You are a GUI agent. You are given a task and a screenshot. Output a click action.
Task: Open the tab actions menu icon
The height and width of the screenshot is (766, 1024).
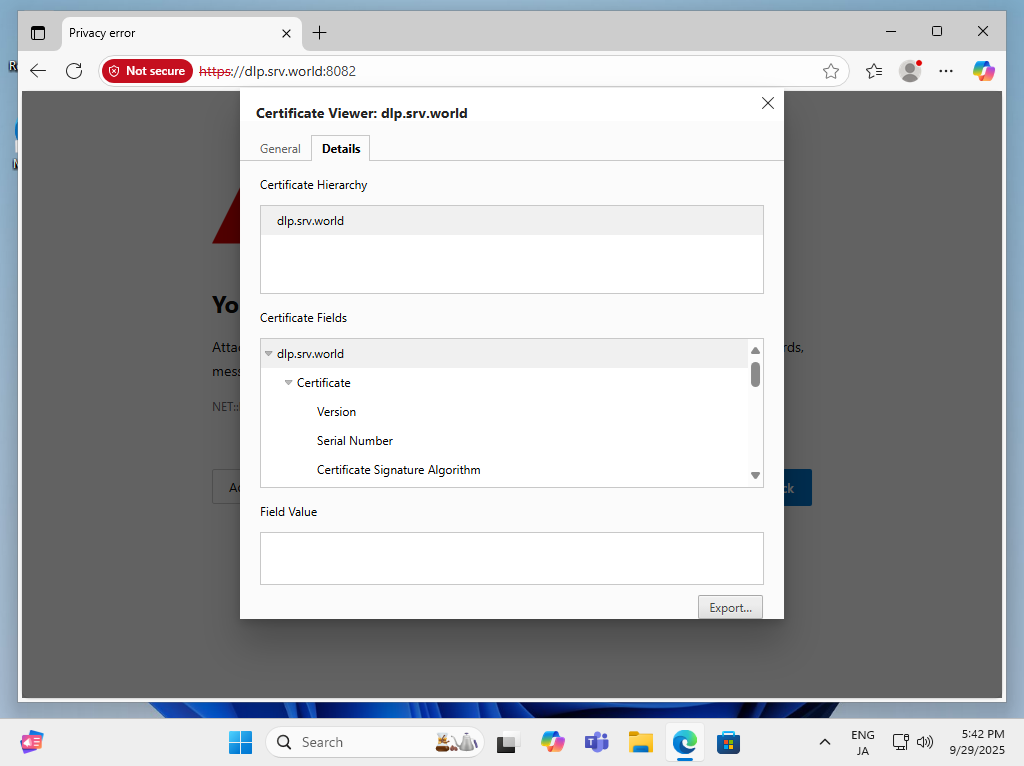(38, 33)
